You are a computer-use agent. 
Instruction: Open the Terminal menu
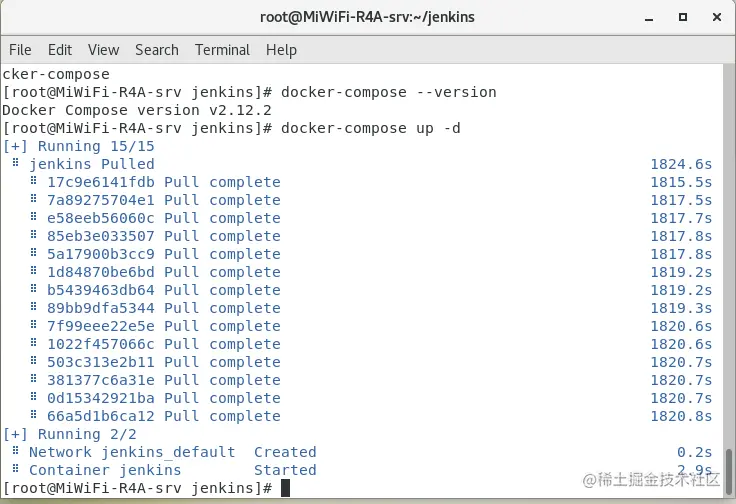222,49
